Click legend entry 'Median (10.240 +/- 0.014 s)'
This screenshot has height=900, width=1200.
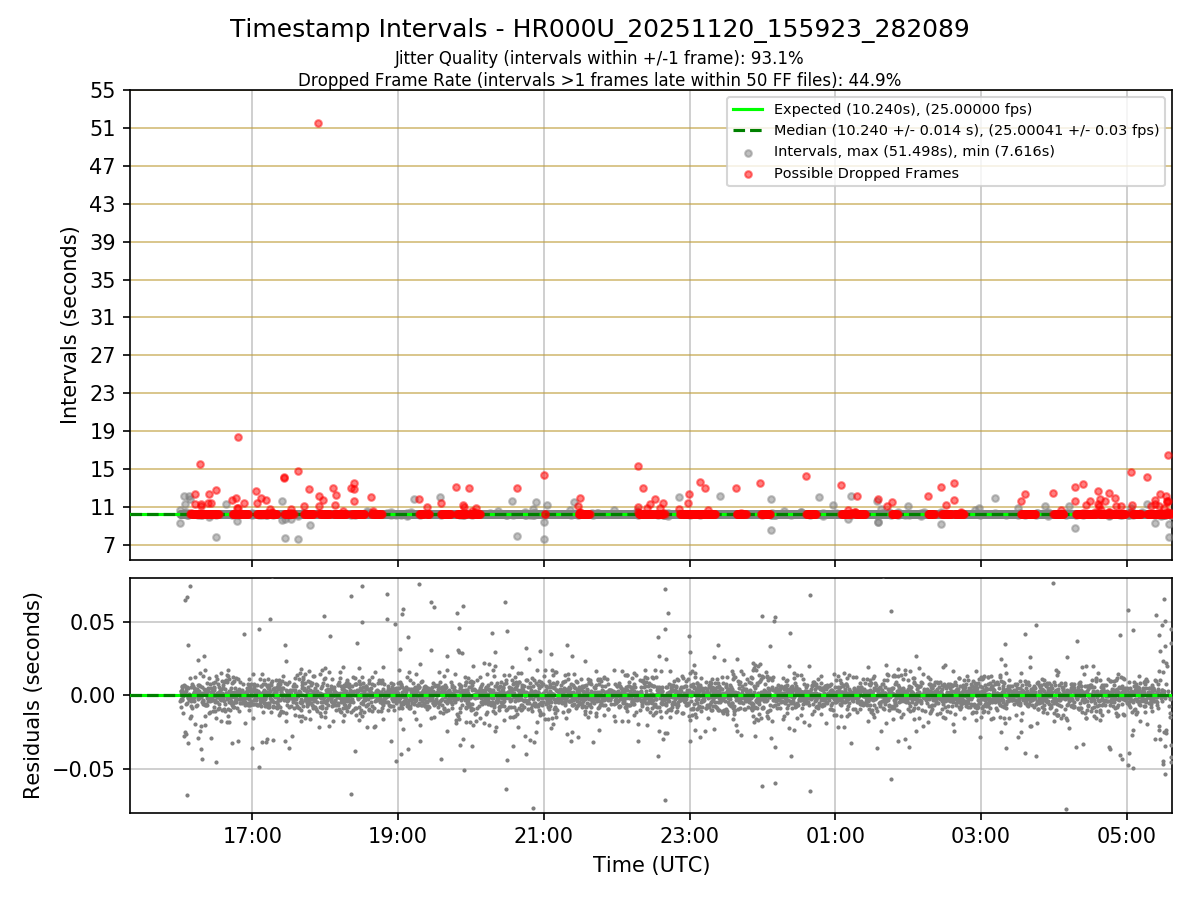click(x=966, y=130)
